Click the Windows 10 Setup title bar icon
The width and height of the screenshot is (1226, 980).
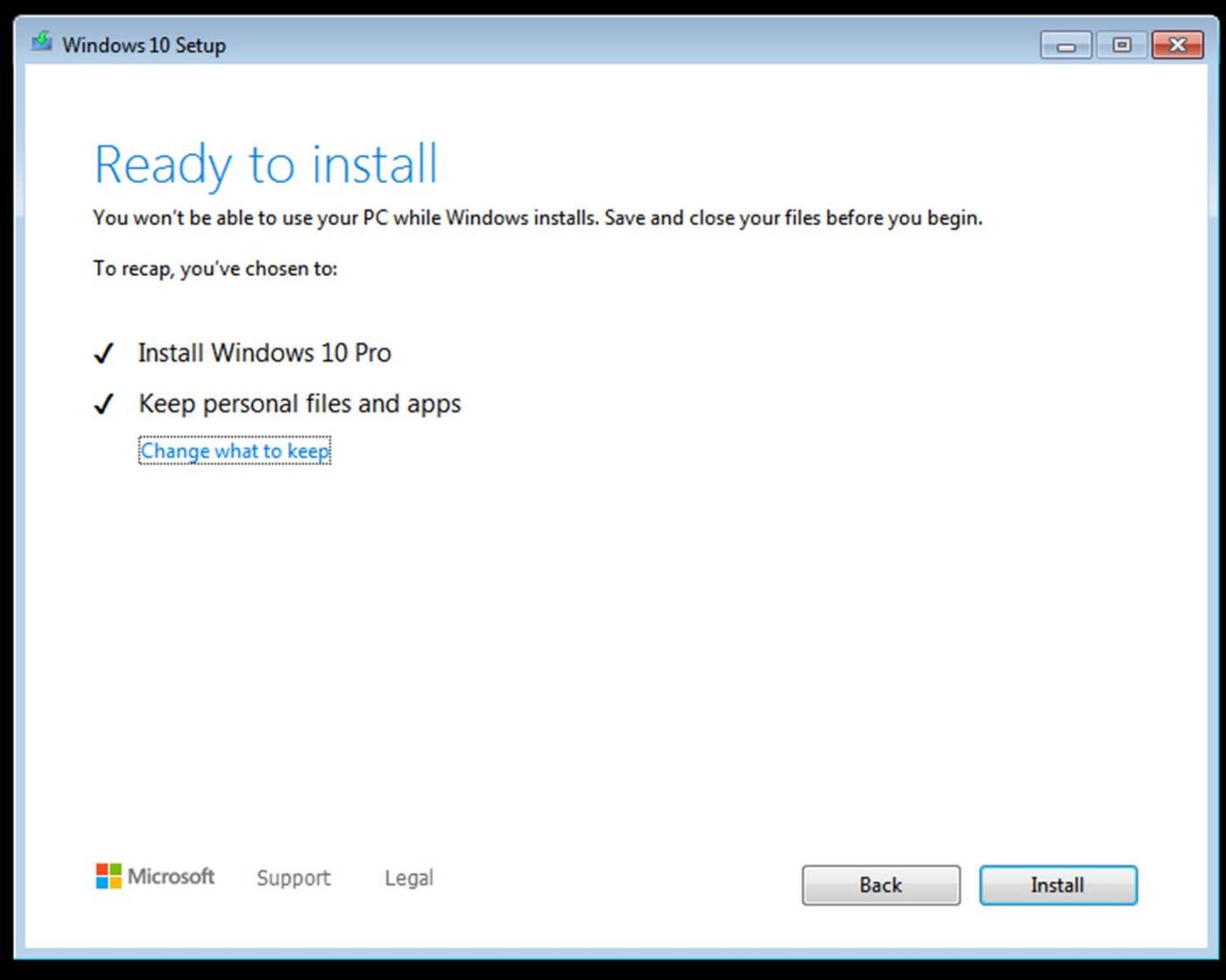click(40, 42)
